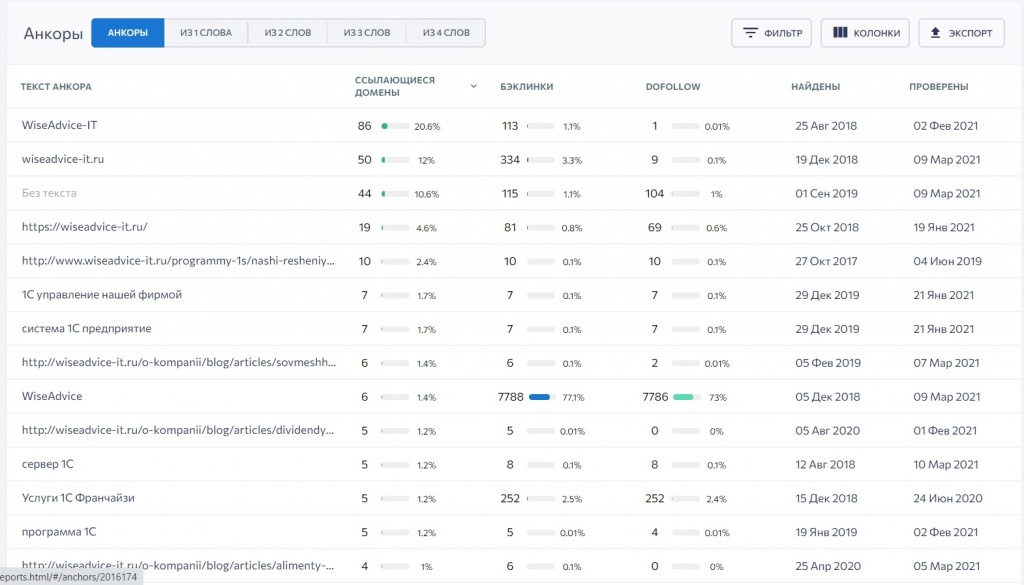This screenshot has height=585, width=1024.
Task: Click the columns icon in Колонки button
Action: tap(840, 33)
